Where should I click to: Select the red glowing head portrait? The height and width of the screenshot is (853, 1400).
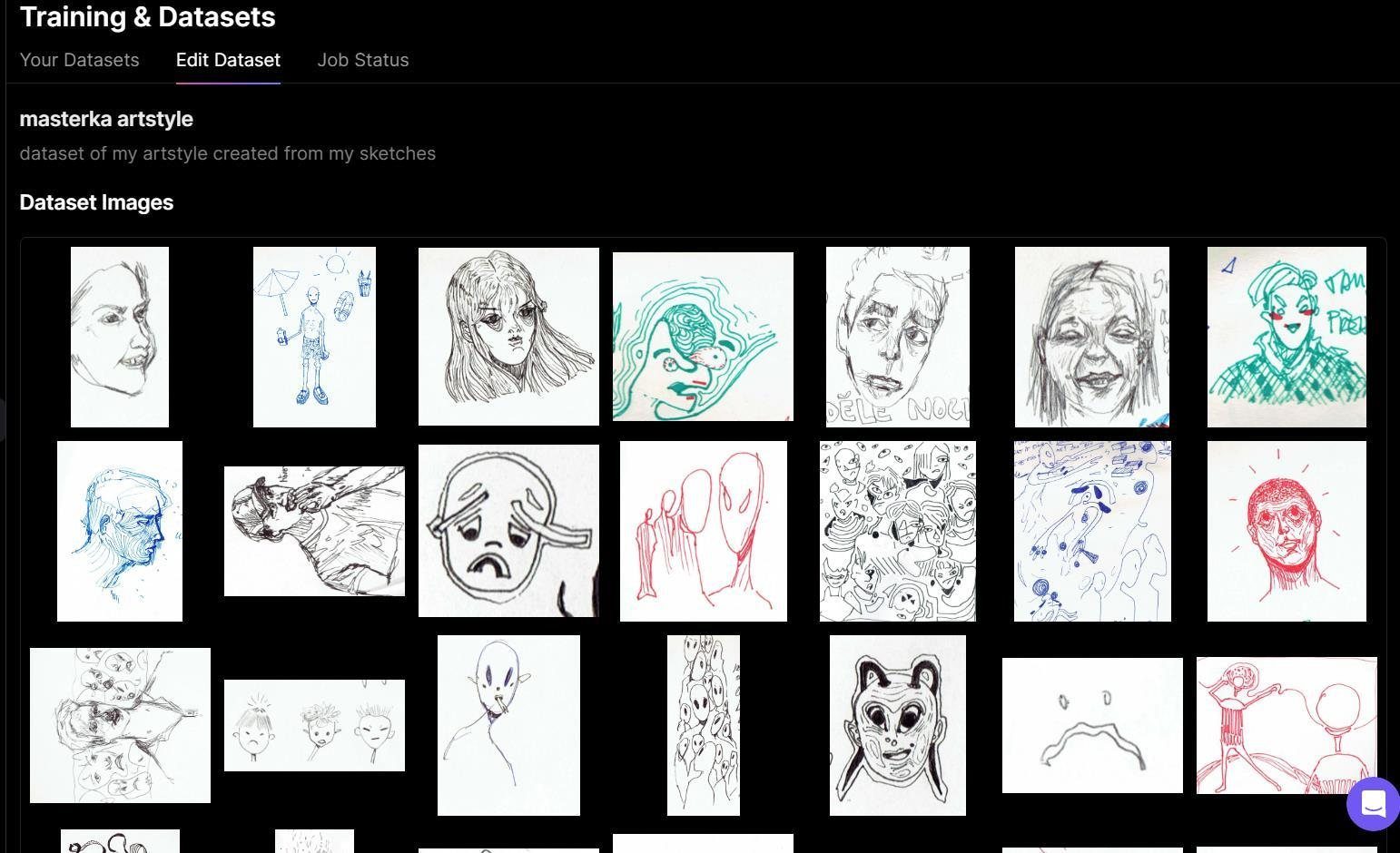1287,532
